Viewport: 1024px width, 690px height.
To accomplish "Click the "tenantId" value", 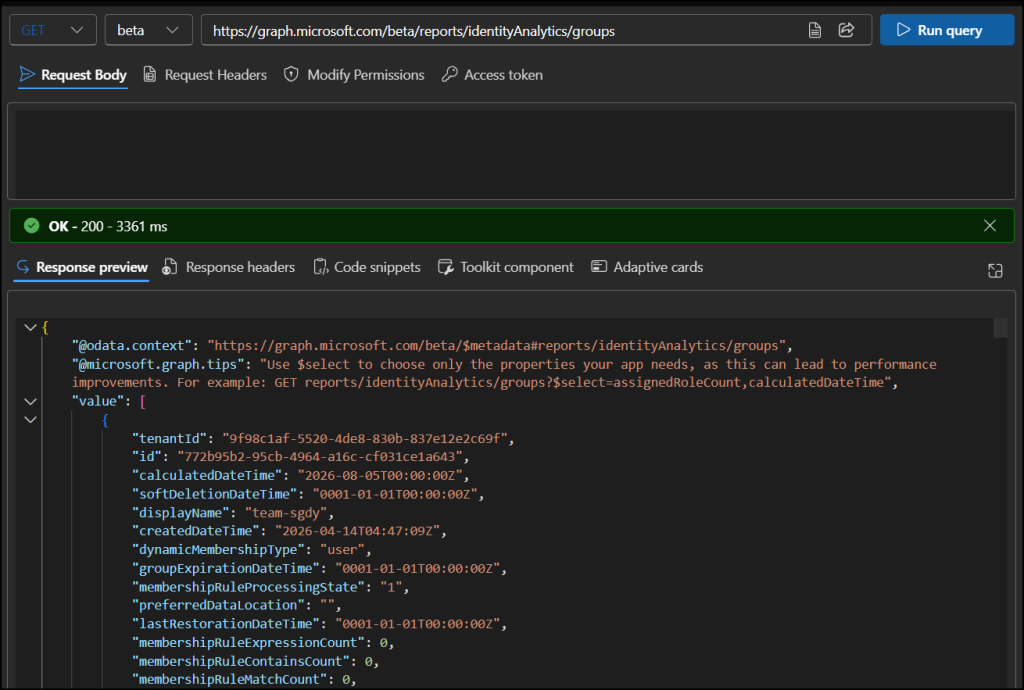I will [x=364, y=438].
